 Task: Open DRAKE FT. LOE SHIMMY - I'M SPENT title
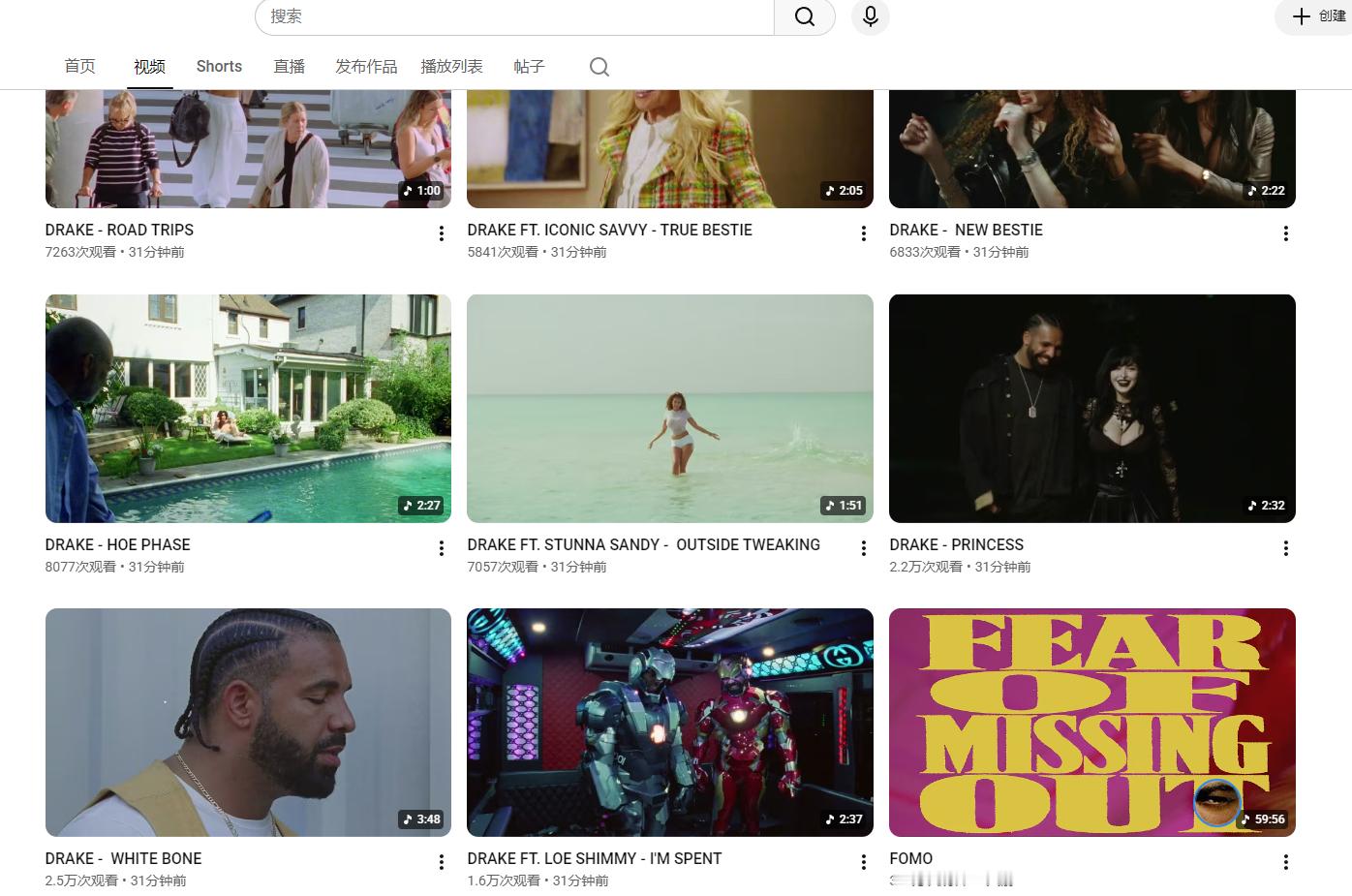[x=594, y=858]
